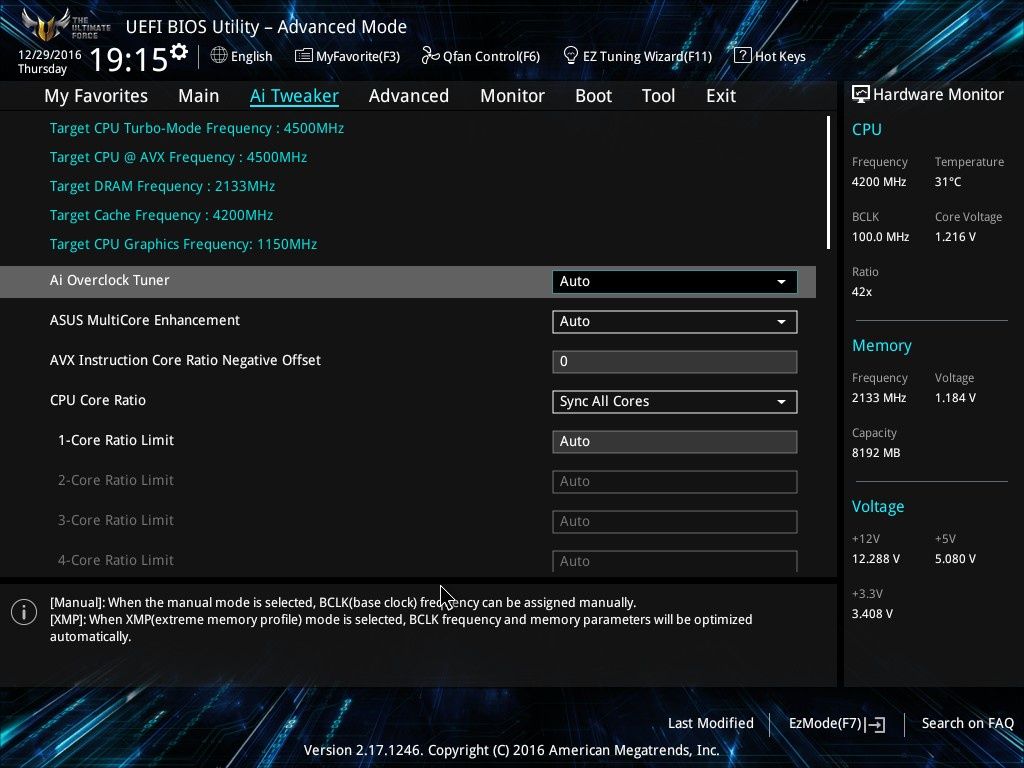Select the CPU Core Ratio label
This screenshot has width=1024, height=768.
(98, 400)
